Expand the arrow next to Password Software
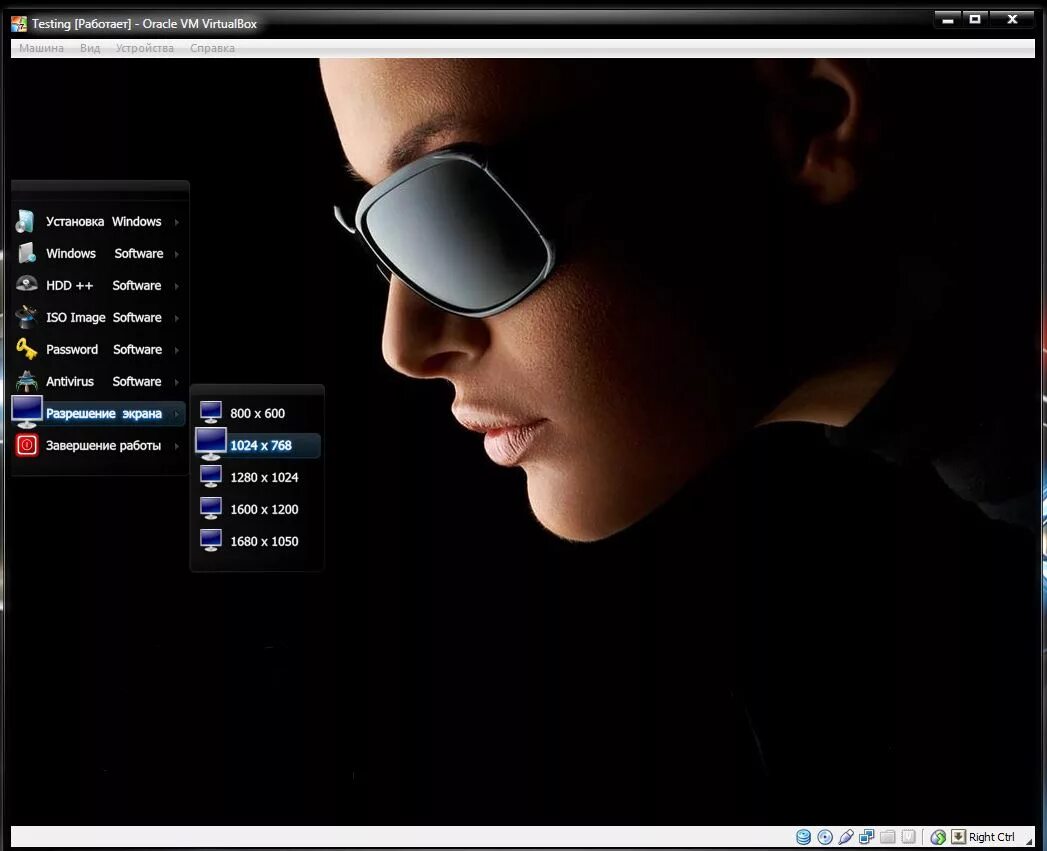Screen dimensions: 1047x851 (176, 350)
